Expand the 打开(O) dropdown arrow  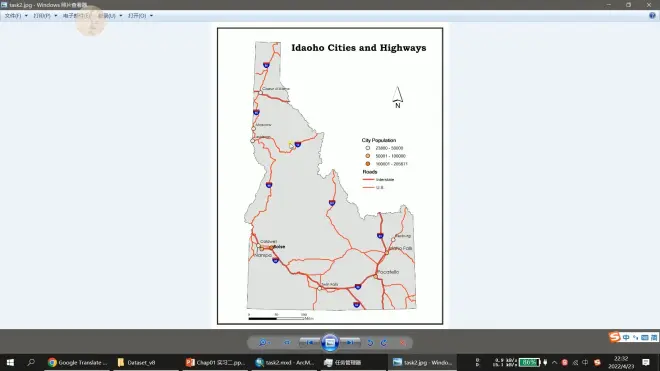(152, 16)
